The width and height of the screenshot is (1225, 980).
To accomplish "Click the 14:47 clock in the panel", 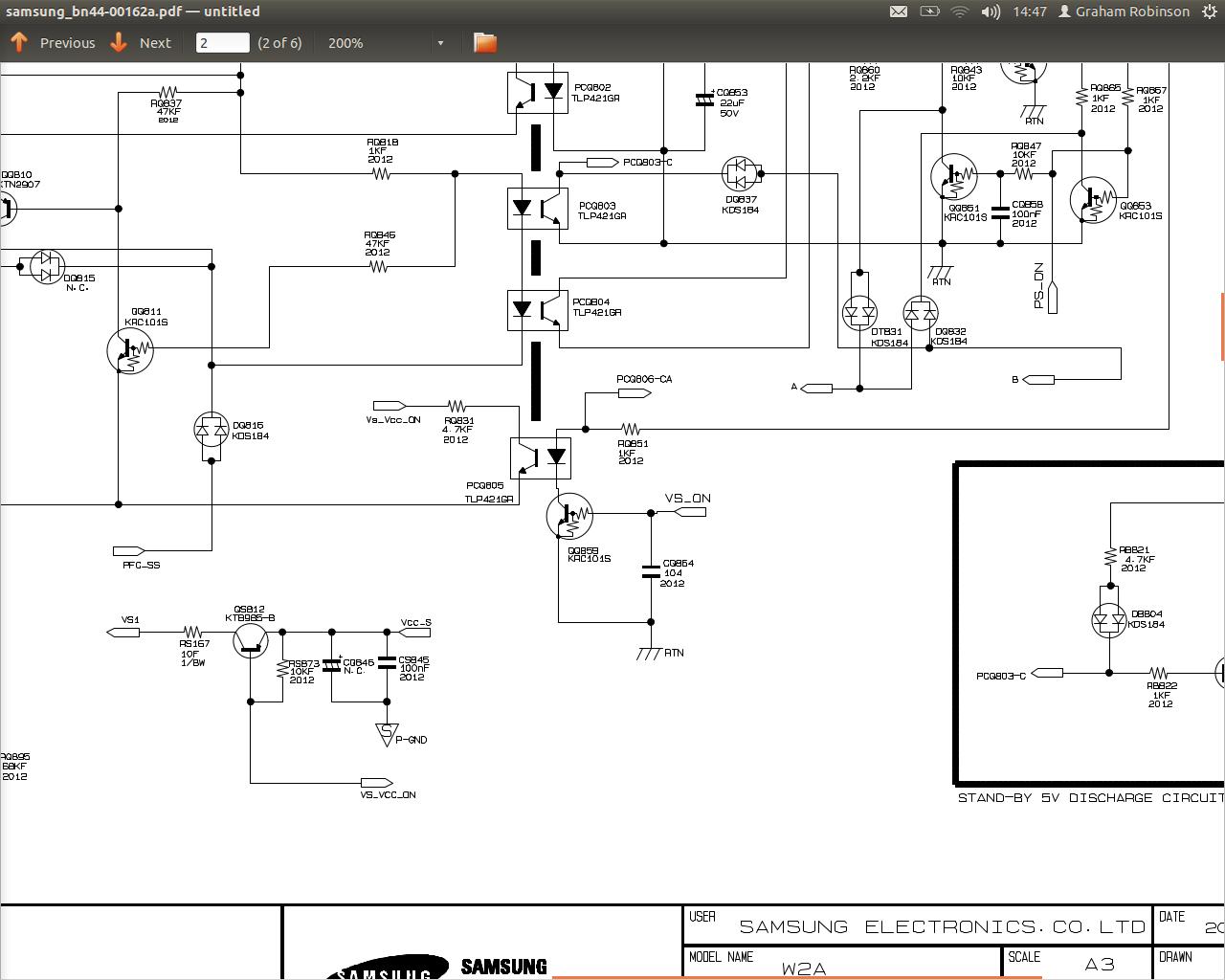I will coord(1029,11).
